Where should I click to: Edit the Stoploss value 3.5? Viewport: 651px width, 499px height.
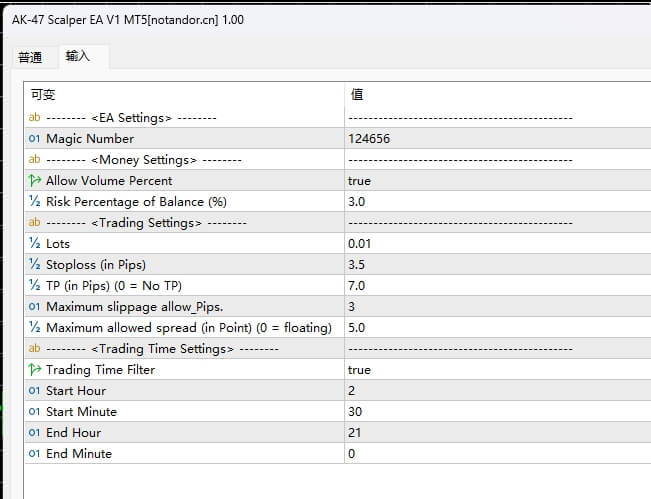(357, 265)
